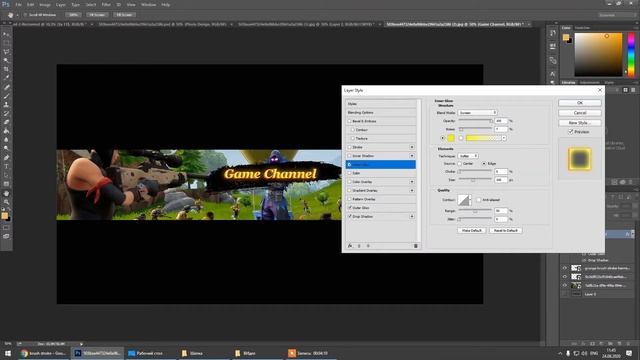Open the Edit menu
640x360 pixels.
pyautogui.click(x=31, y=4)
